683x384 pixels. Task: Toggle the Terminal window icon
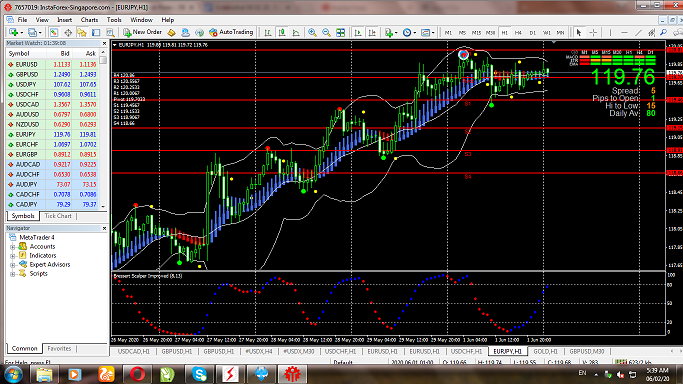tap(96, 32)
